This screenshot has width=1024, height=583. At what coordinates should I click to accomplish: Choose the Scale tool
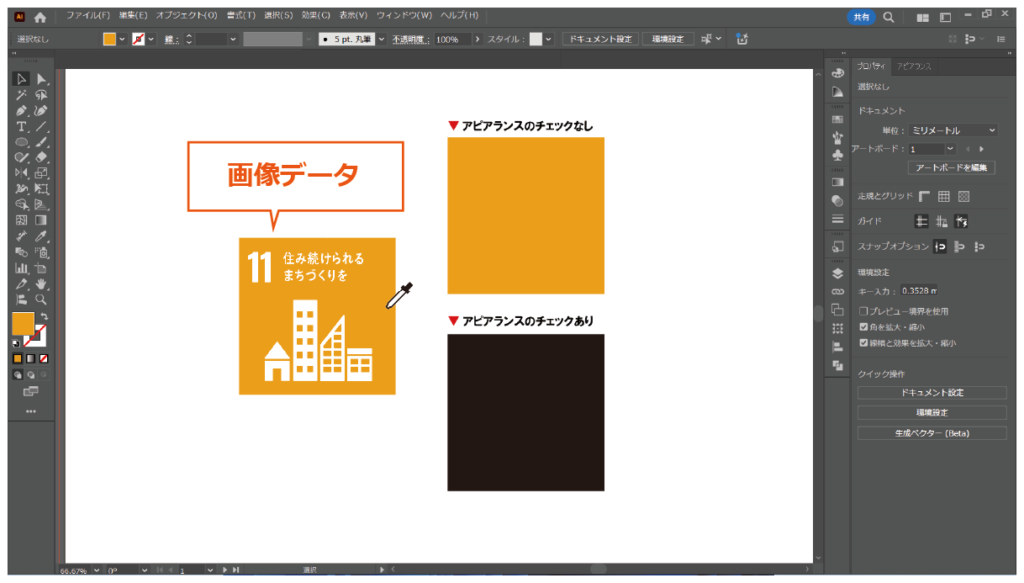tap(41, 173)
